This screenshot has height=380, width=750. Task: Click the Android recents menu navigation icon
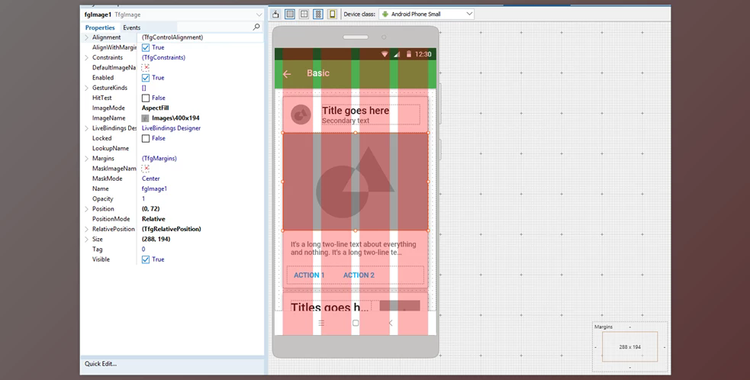(321, 323)
